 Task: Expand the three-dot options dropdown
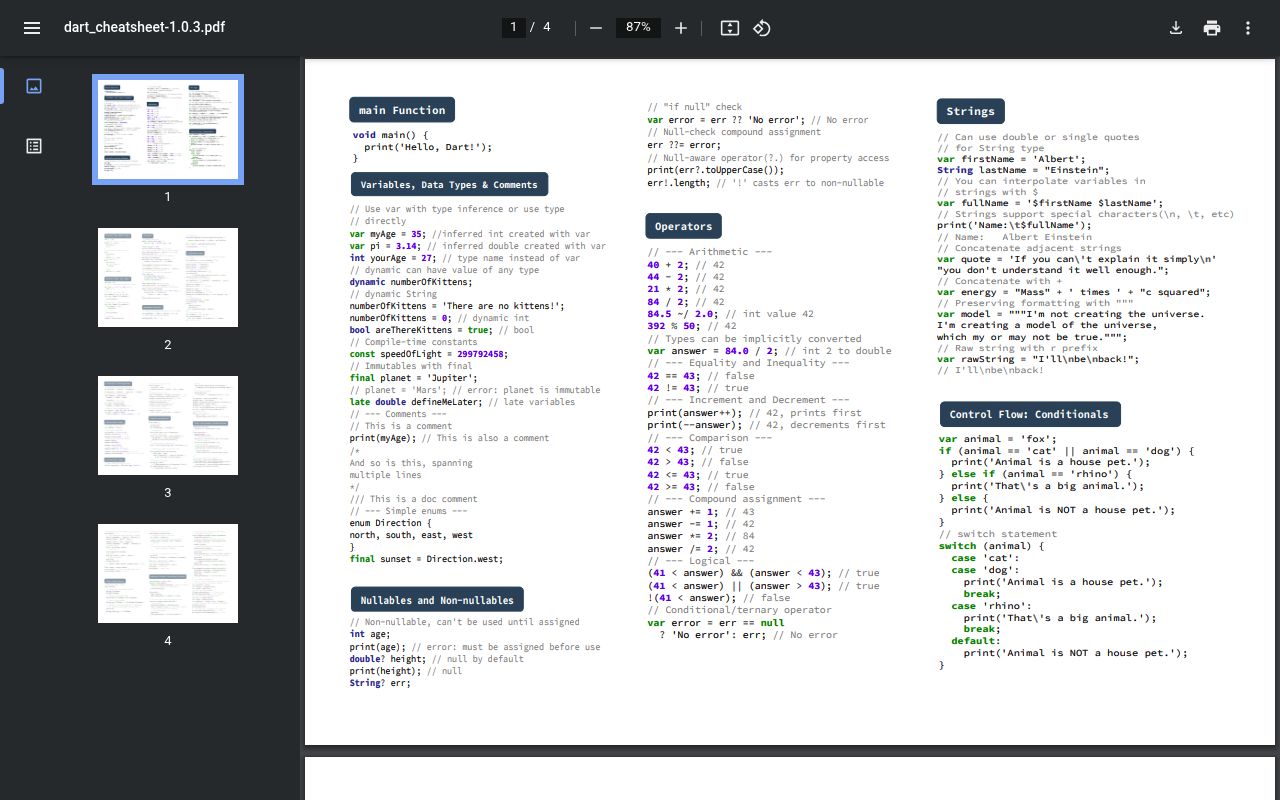coord(1247,28)
